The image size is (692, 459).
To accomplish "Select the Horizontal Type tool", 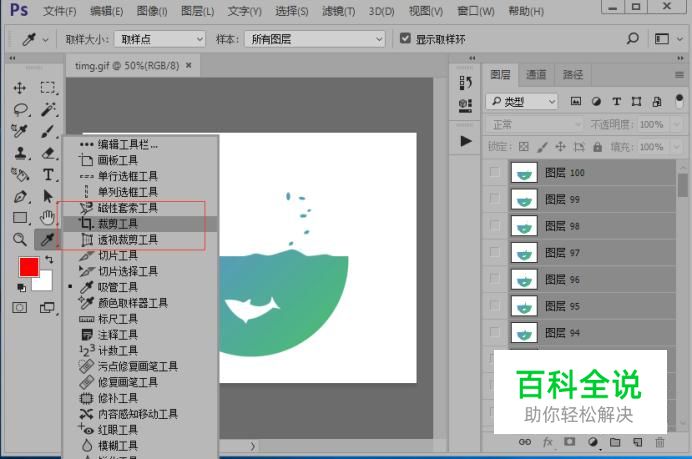I will 48,175.
